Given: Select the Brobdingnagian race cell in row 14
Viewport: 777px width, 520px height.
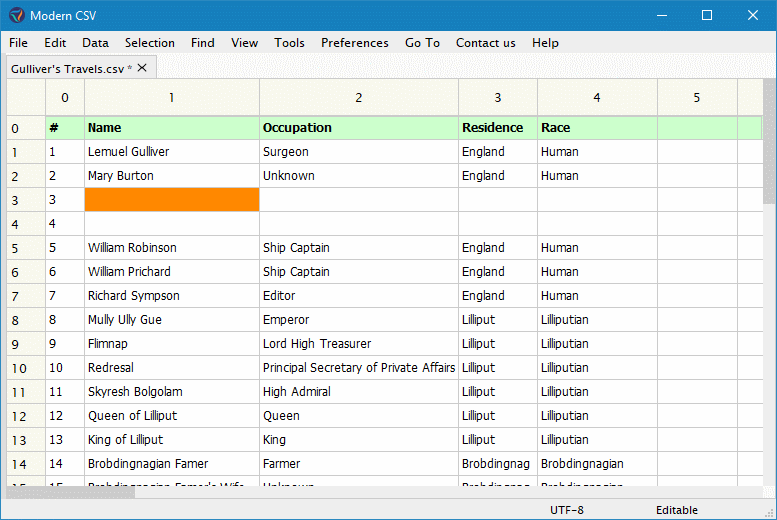Looking at the screenshot, I should click(x=597, y=464).
